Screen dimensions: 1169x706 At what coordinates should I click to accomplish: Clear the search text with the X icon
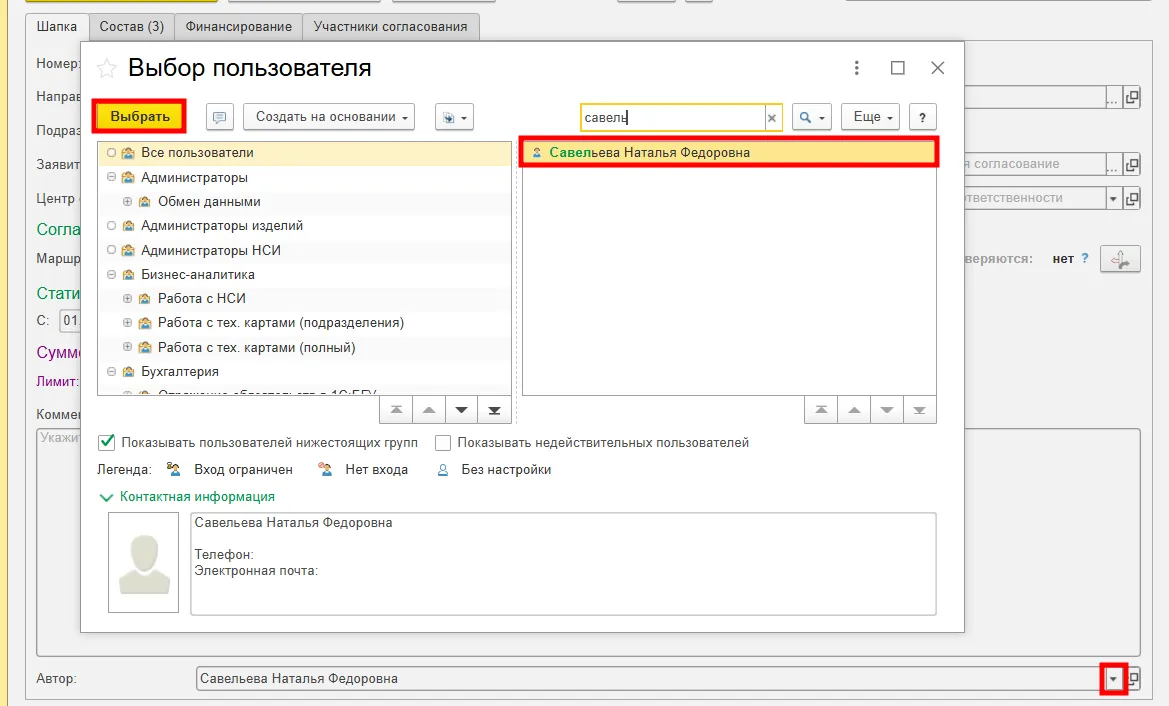click(x=772, y=118)
